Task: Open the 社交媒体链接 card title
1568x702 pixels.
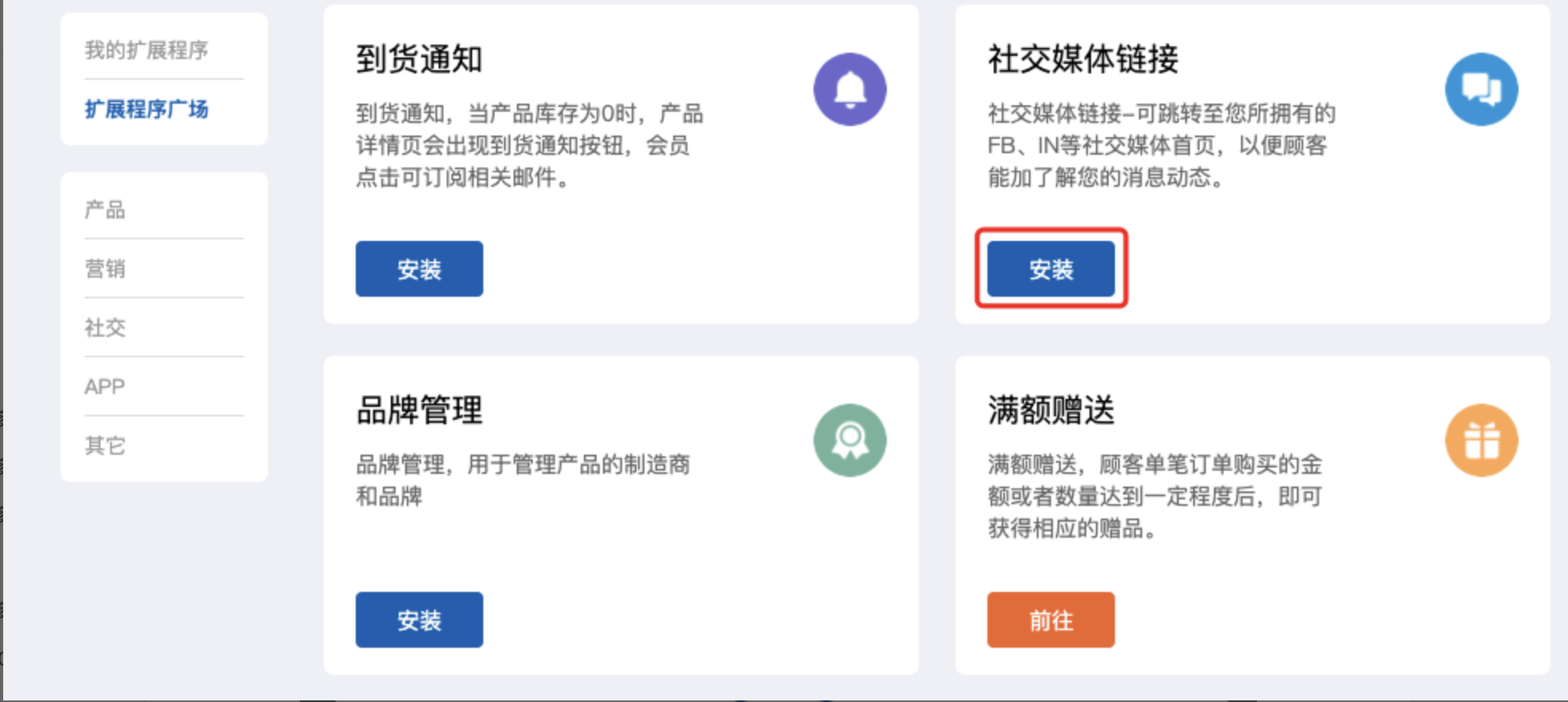Action: (1083, 59)
